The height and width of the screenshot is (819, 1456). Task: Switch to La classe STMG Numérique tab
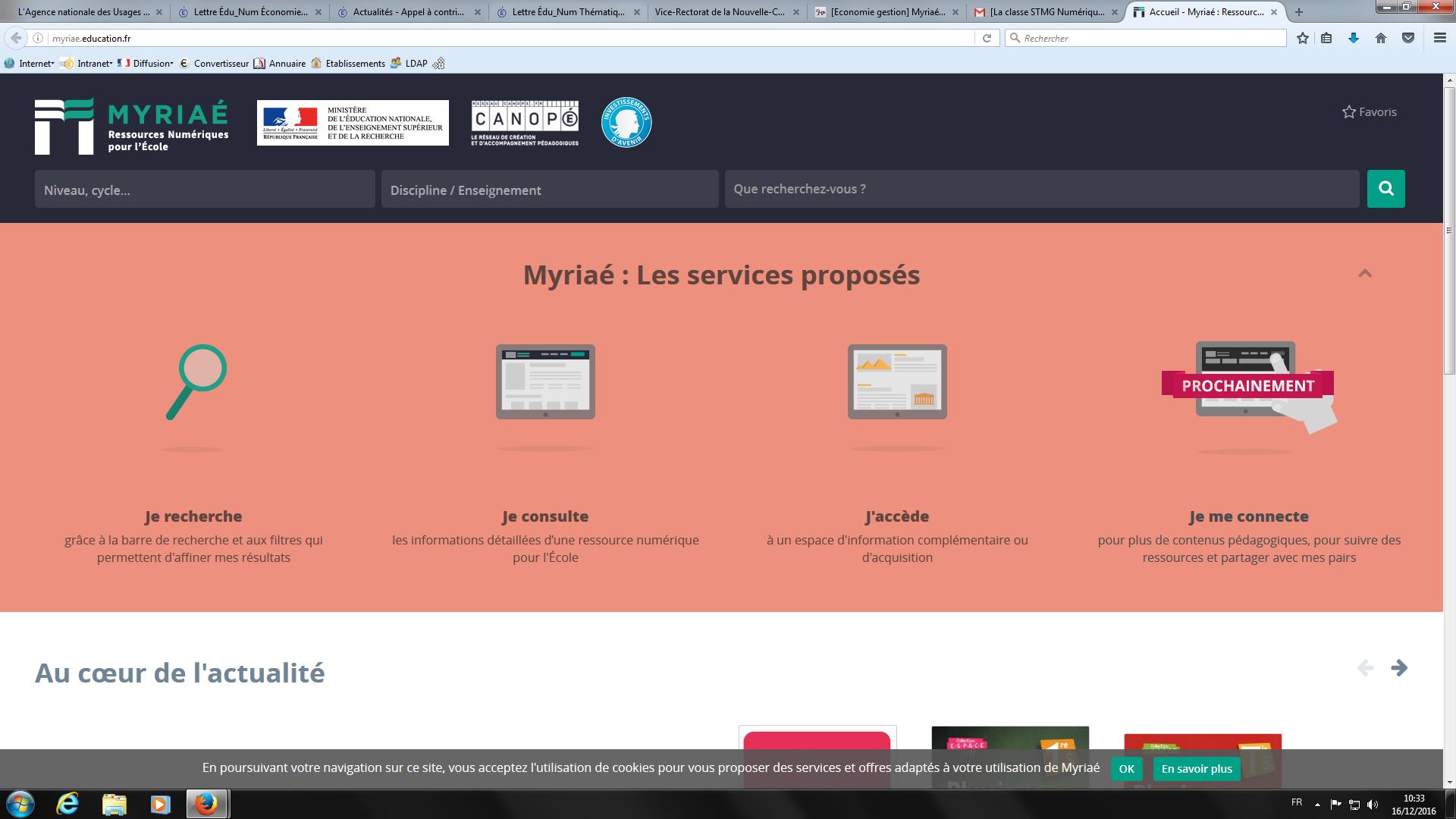click(1046, 12)
